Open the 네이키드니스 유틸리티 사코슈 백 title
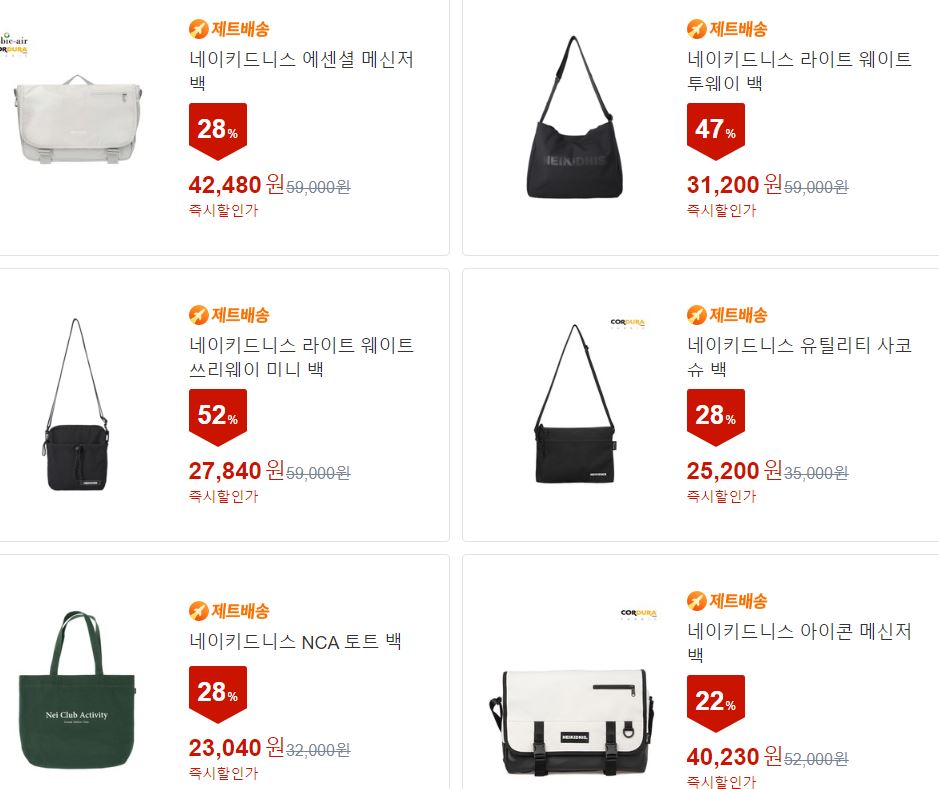 (x=799, y=356)
